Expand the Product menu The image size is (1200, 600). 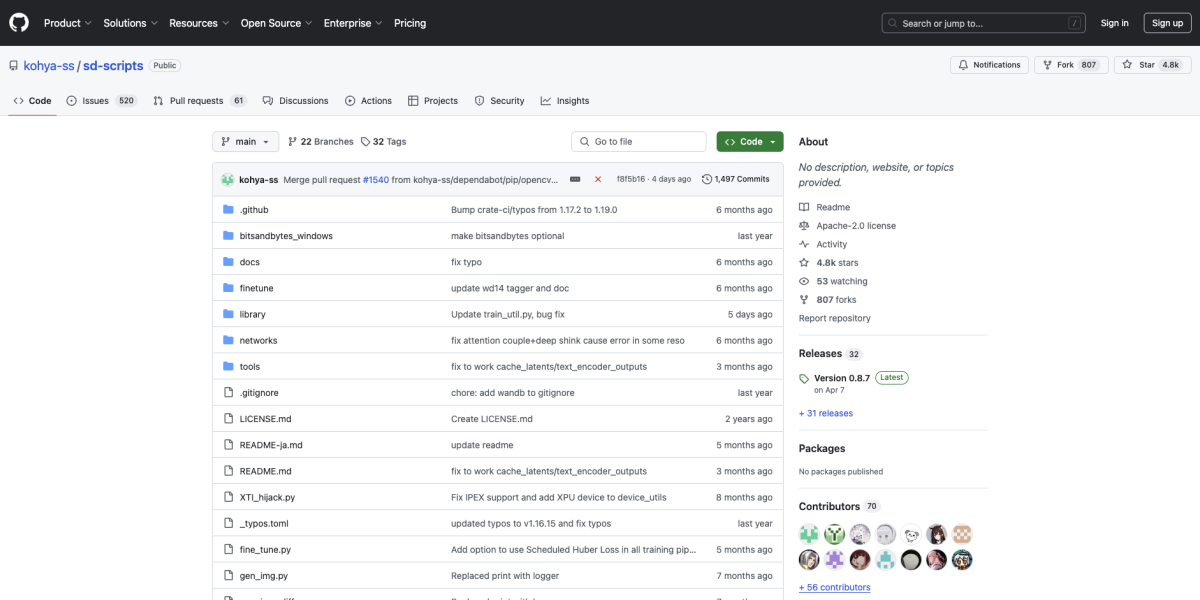pos(67,23)
